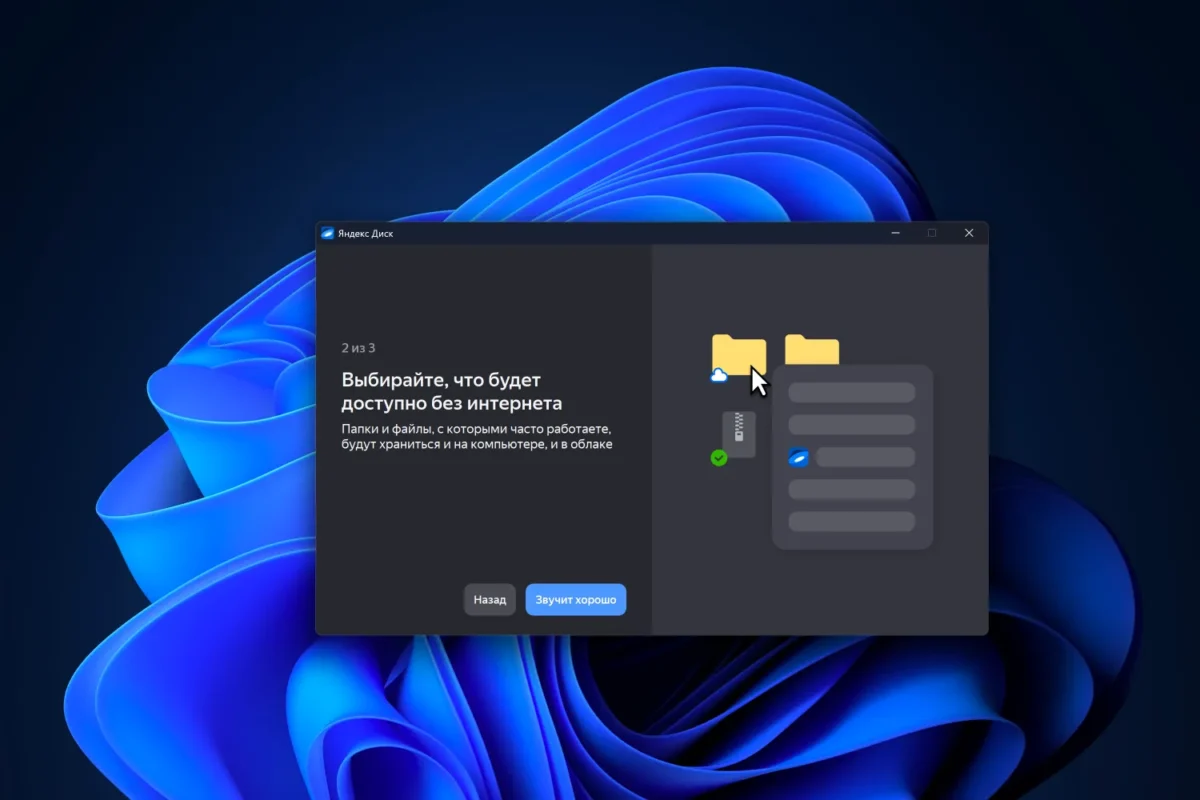The image size is (1200, 800).
Task: Click the second yellow folder illustration
Action: coord(811,350)
